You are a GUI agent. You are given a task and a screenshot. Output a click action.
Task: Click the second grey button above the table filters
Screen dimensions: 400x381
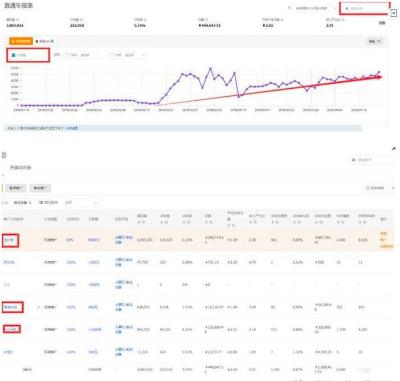40,188
